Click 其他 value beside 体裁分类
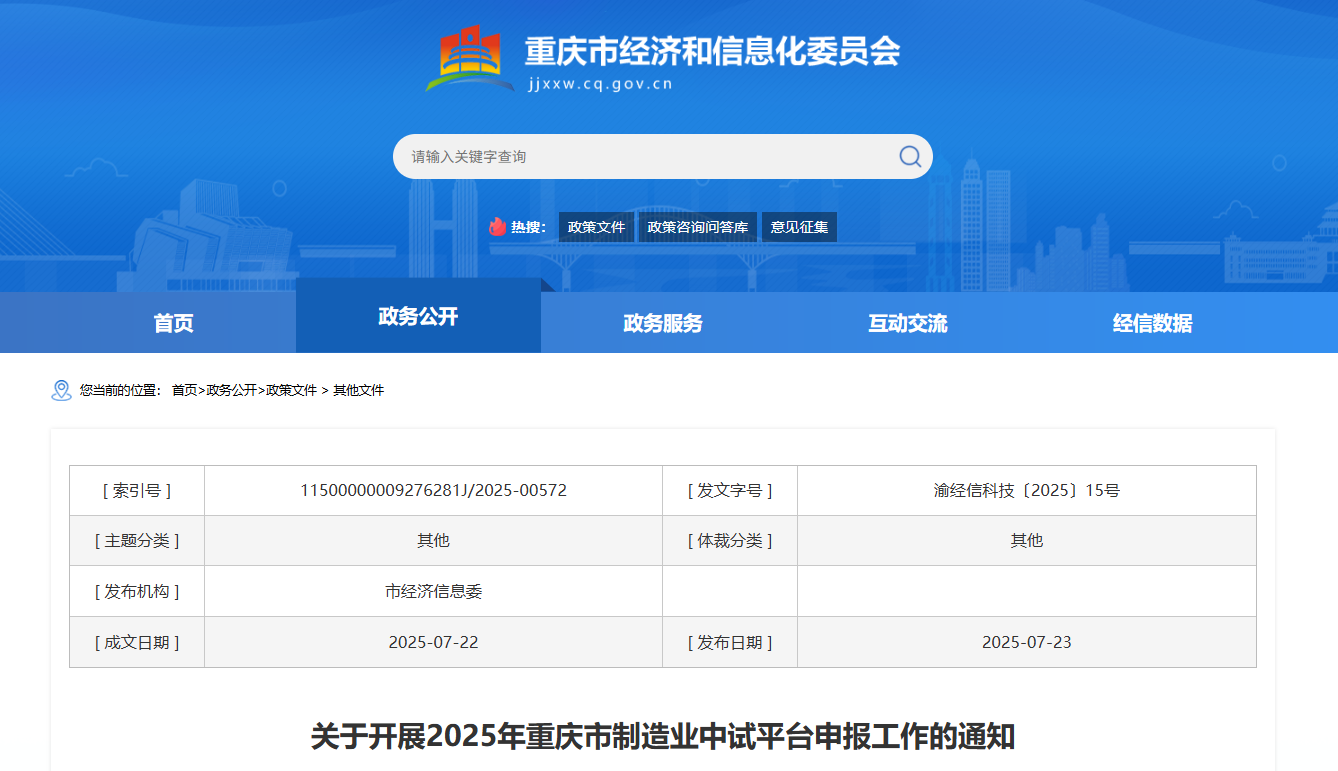Screen dimensions: 1338x771 click(x=1027, y=540)
